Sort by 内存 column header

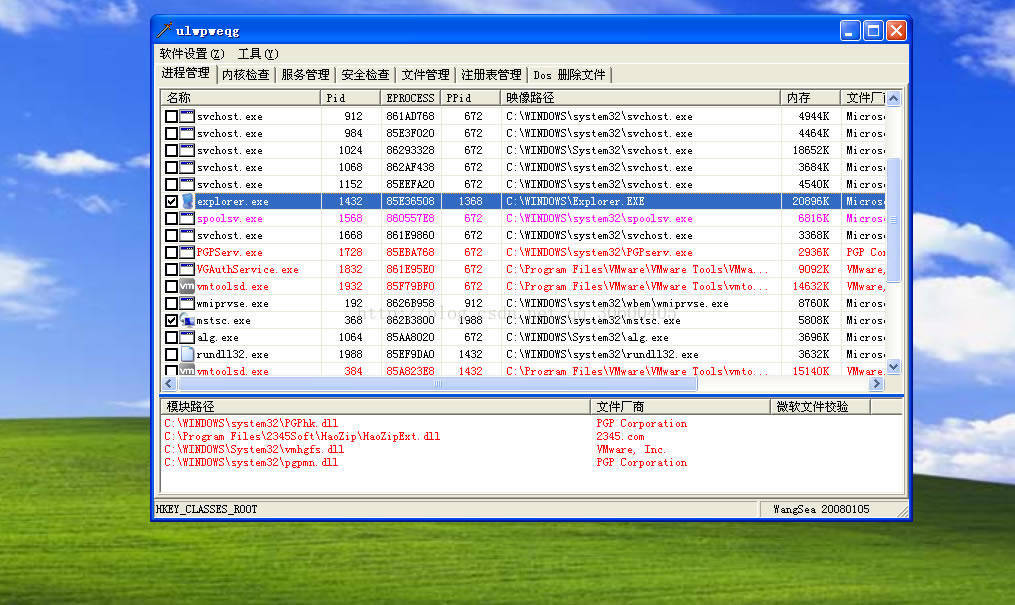810,98
